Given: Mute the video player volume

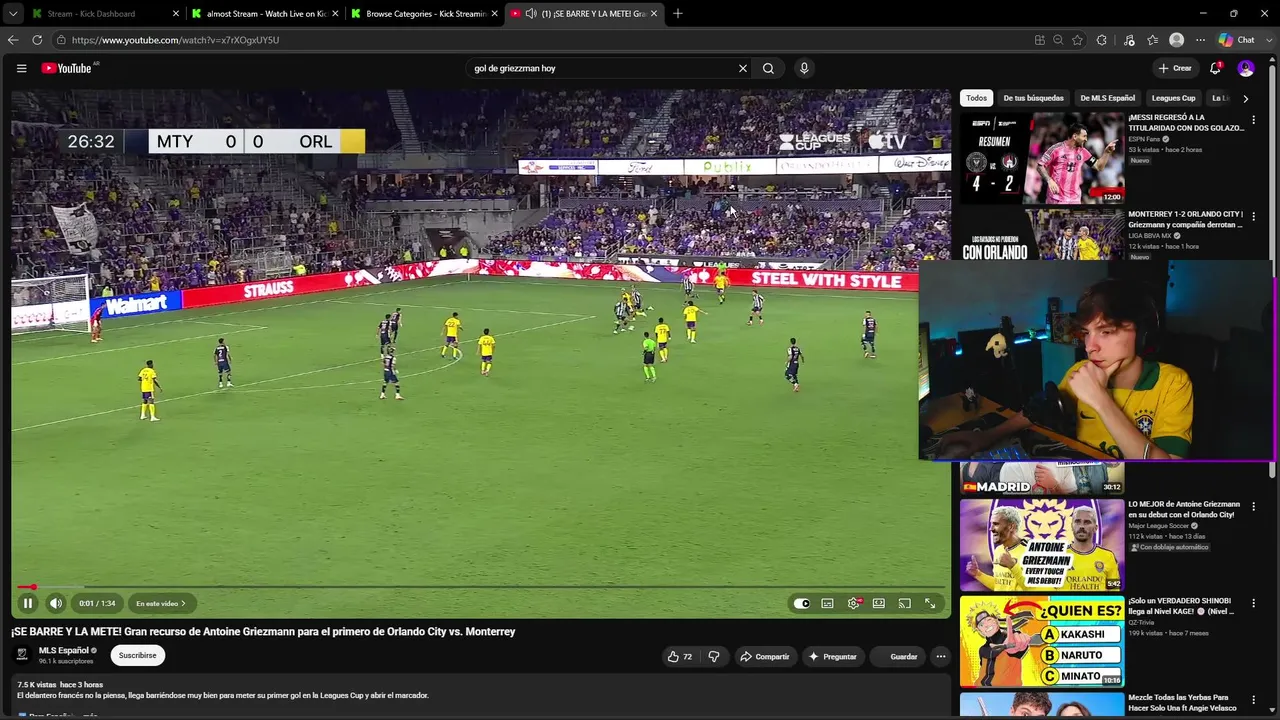Looking at the screenshot, I should [56, 603].
